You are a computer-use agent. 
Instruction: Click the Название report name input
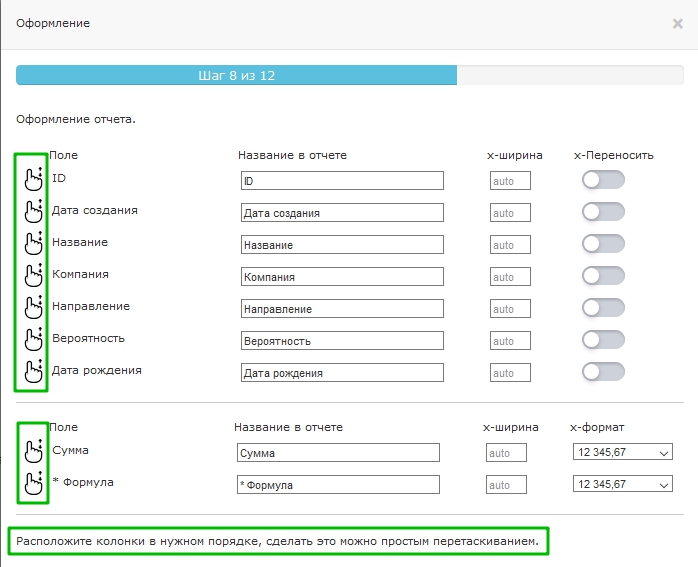tap(342, 245)
